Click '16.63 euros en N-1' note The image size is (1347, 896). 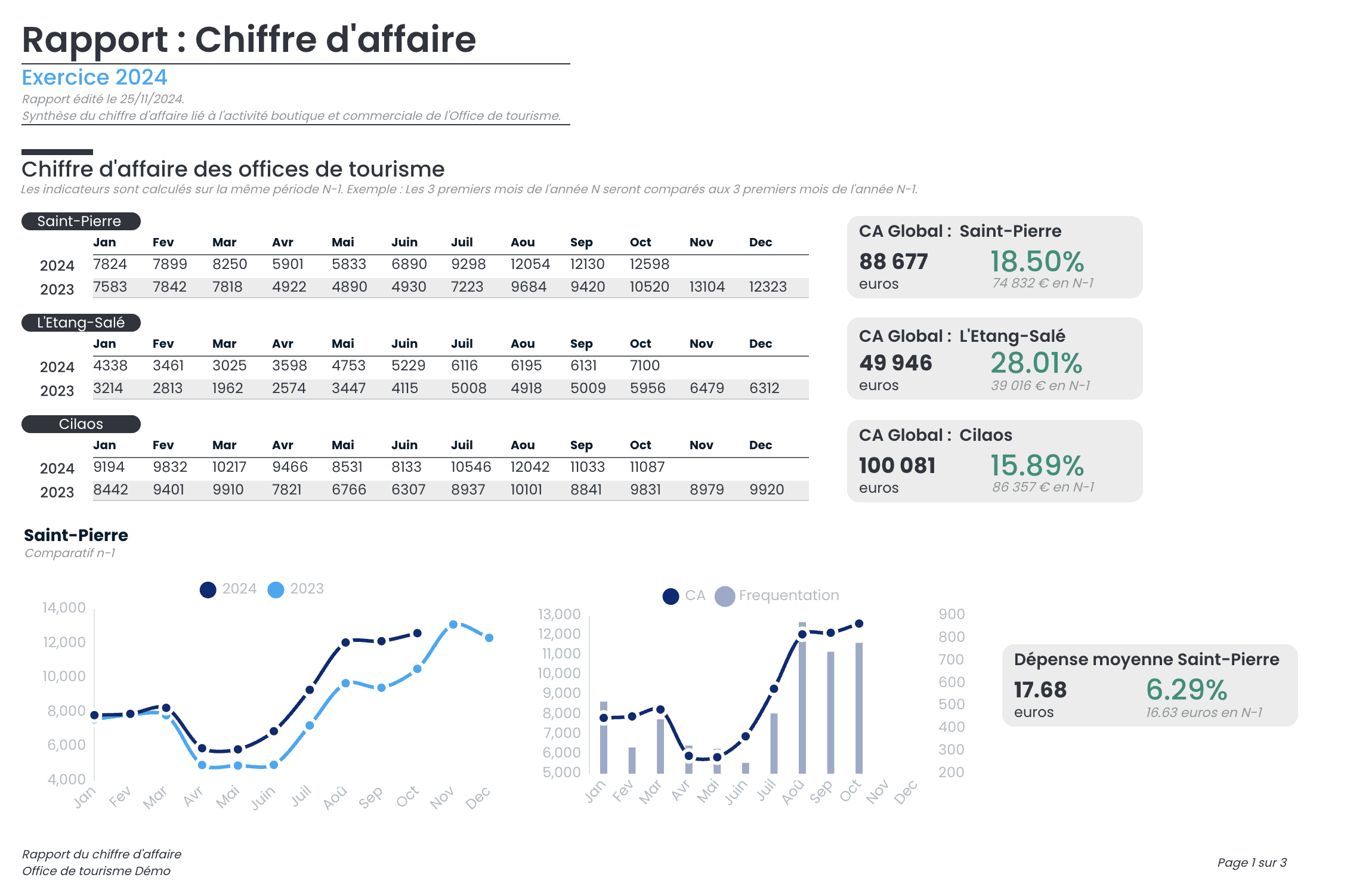click(x=1204, y=713)
